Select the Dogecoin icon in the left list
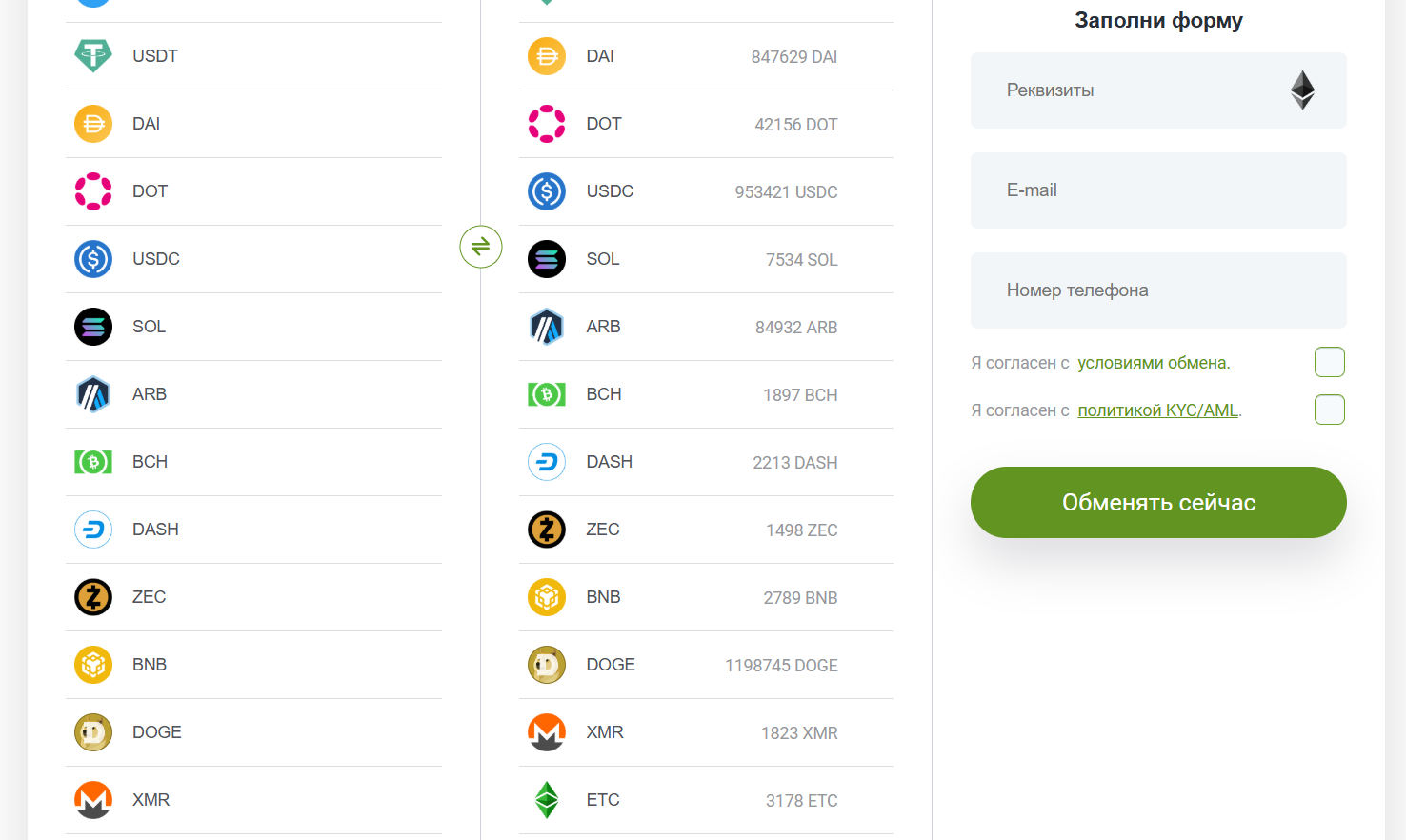Screen dimensions: 1406x840 tap(93, 732)
